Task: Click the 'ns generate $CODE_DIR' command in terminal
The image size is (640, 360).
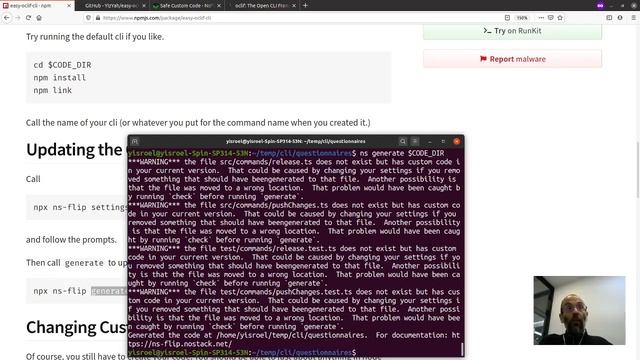Action: [x=402, y=153]
